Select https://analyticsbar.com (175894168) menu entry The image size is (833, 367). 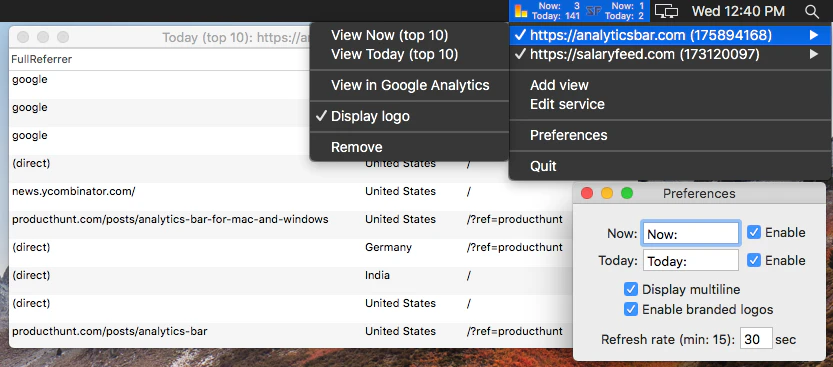[670, 36]
